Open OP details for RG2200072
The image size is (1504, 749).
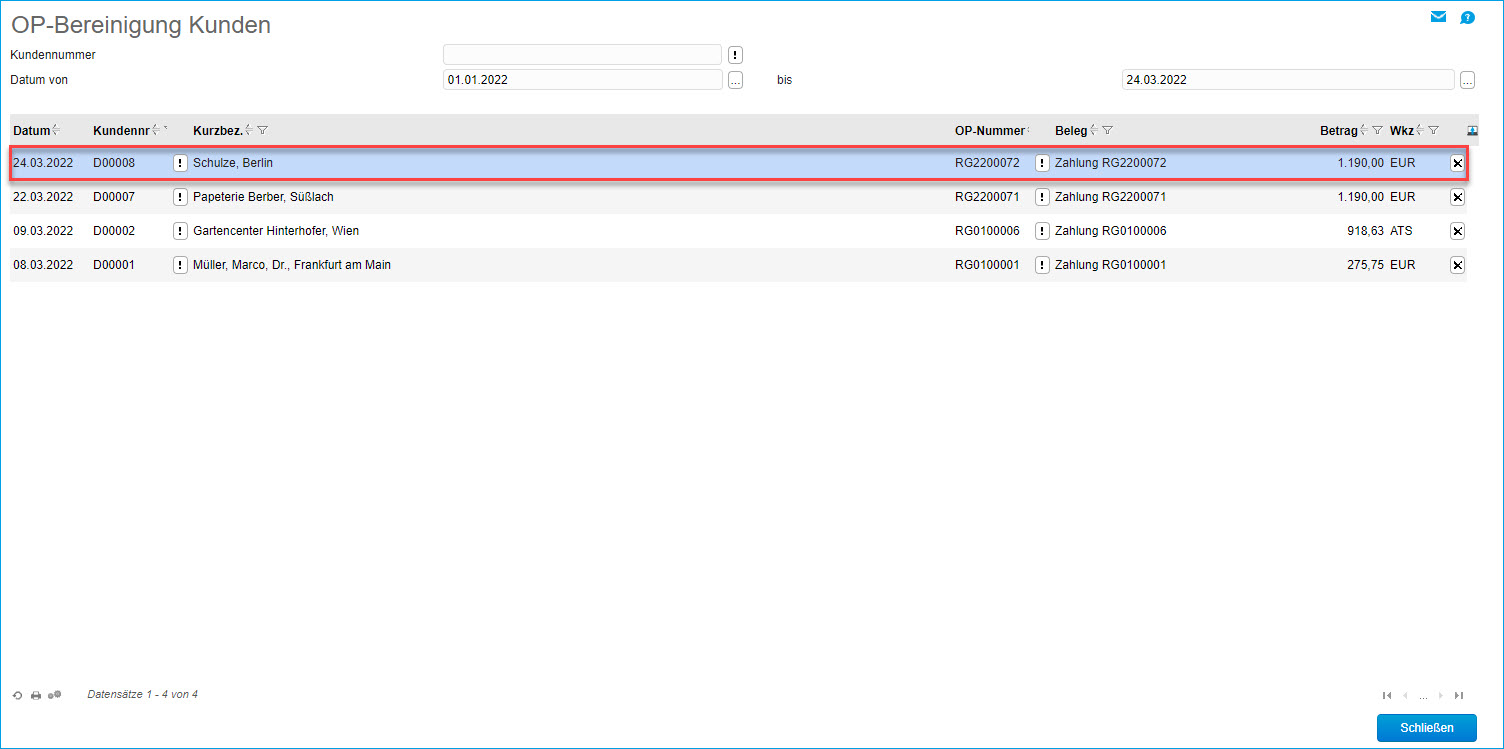tap(1042, 163)
